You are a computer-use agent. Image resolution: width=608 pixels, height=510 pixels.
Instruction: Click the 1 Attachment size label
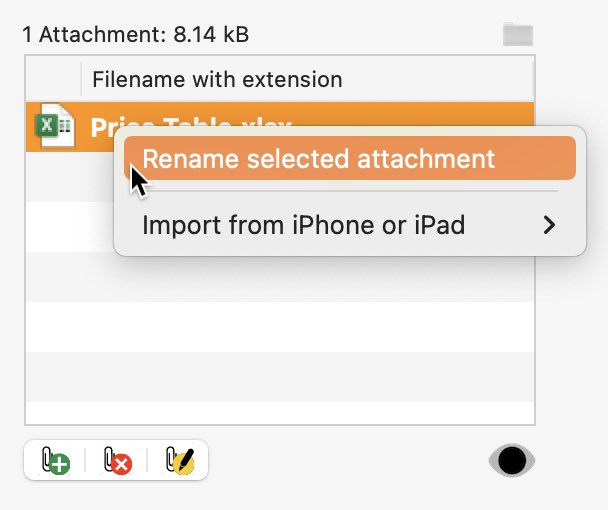(136, 34)
